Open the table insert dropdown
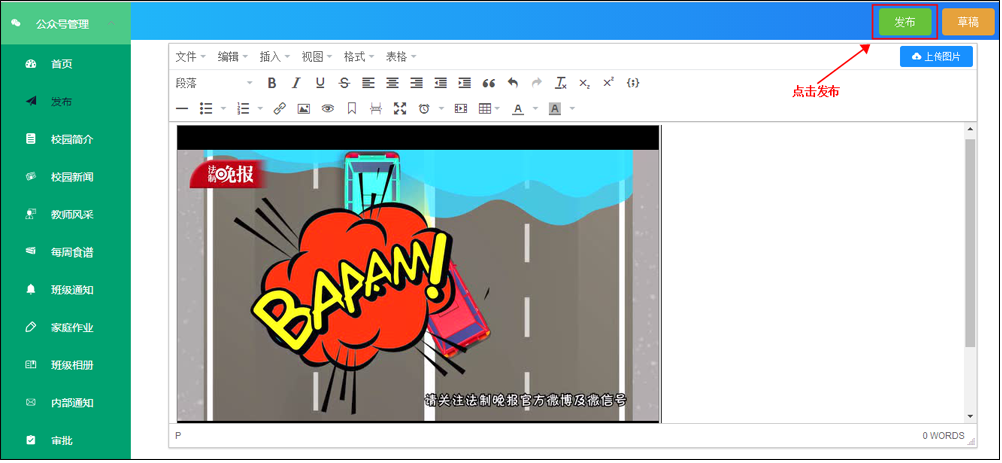Image resolution: width=1002 pixels, height=463 pixels. click(x=489, y=108)
